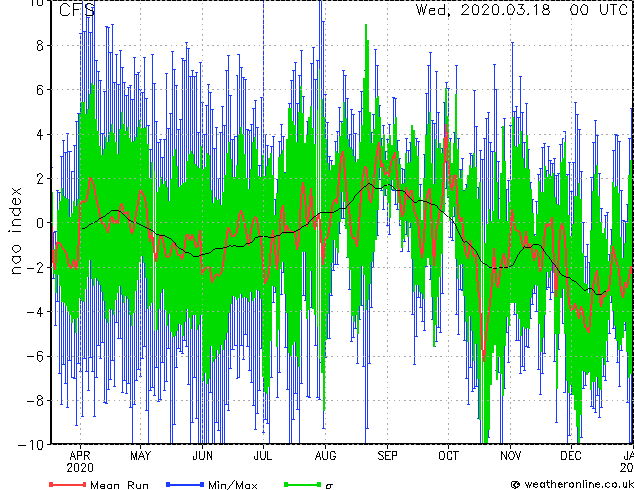Click the nao index axis title

point(15,231)
